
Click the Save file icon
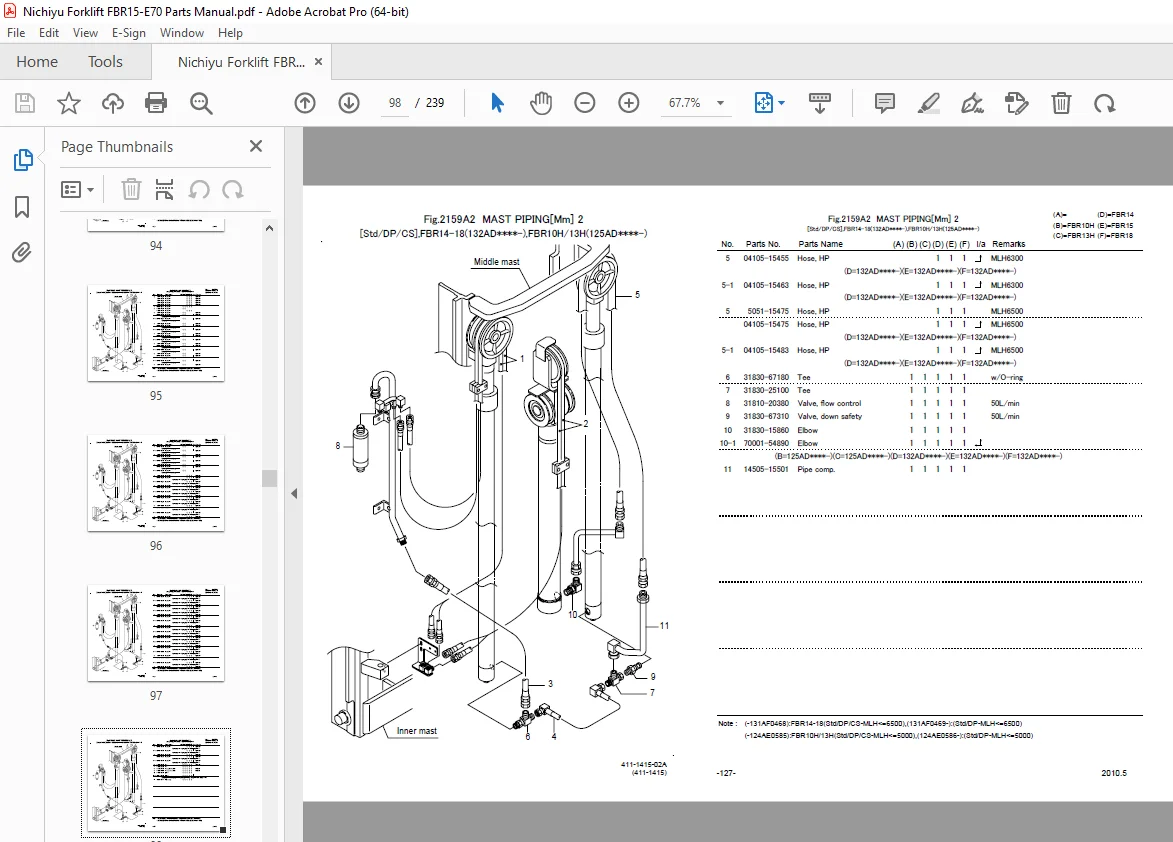25,103
